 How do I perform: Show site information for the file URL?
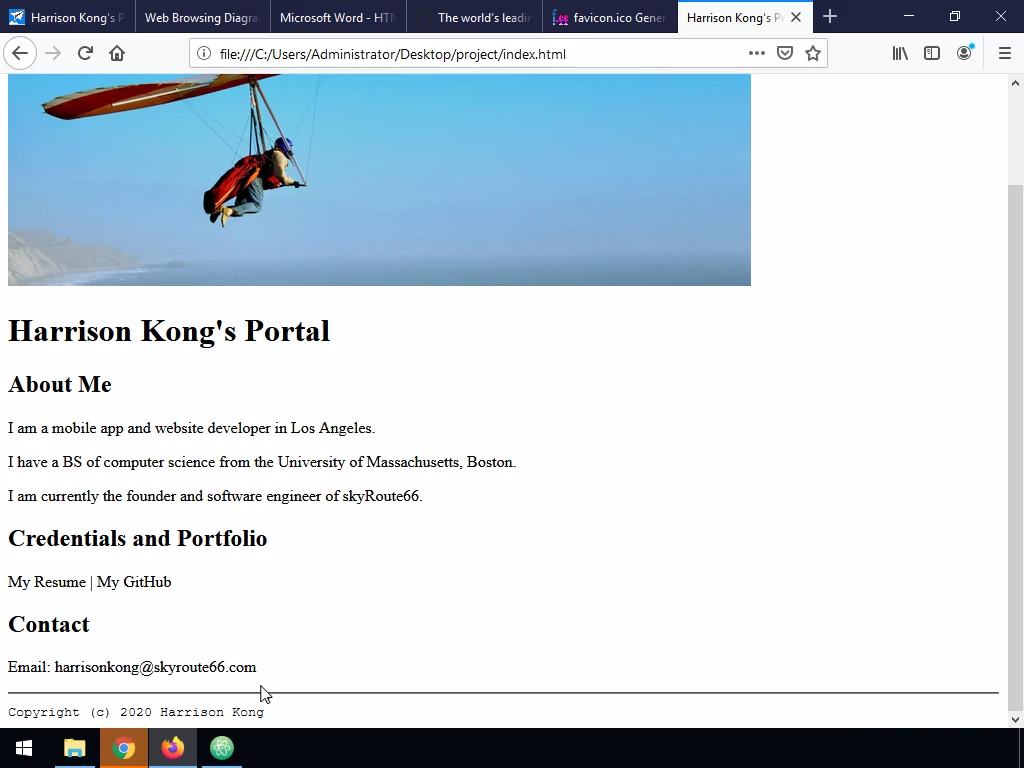click(x=204, y=54)
